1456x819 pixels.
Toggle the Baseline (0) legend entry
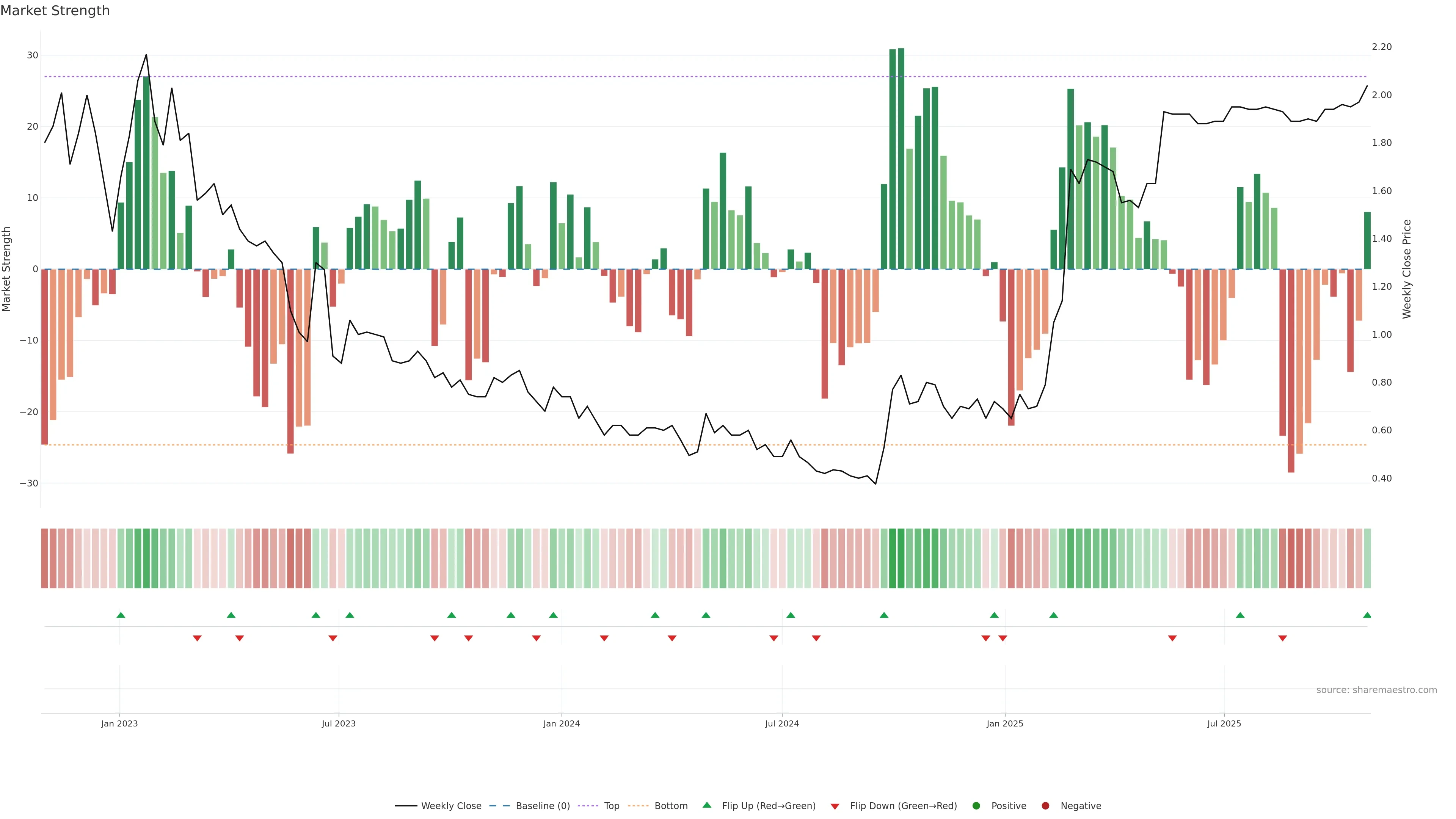[542, 806]
